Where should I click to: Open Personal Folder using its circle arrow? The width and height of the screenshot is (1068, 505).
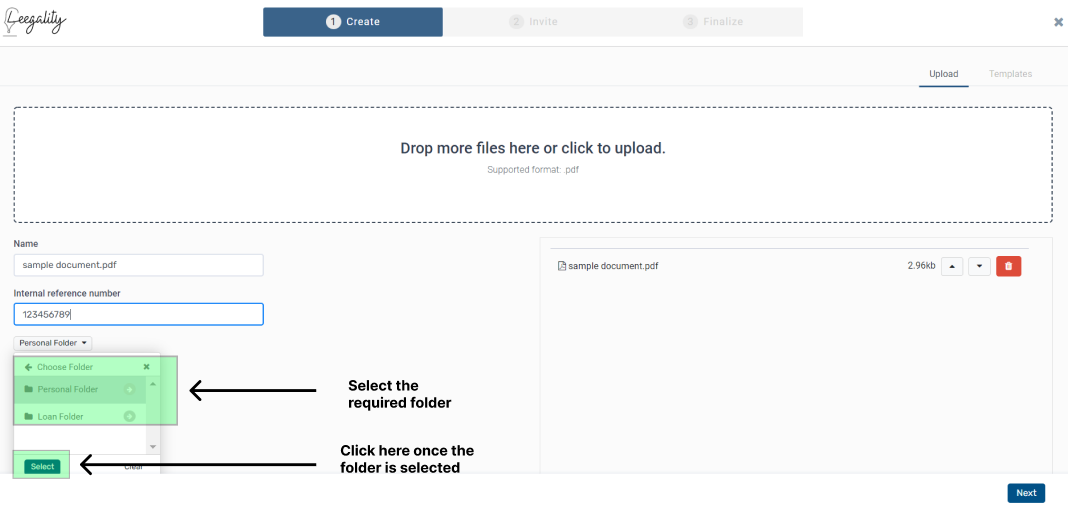tap(129, 389)
